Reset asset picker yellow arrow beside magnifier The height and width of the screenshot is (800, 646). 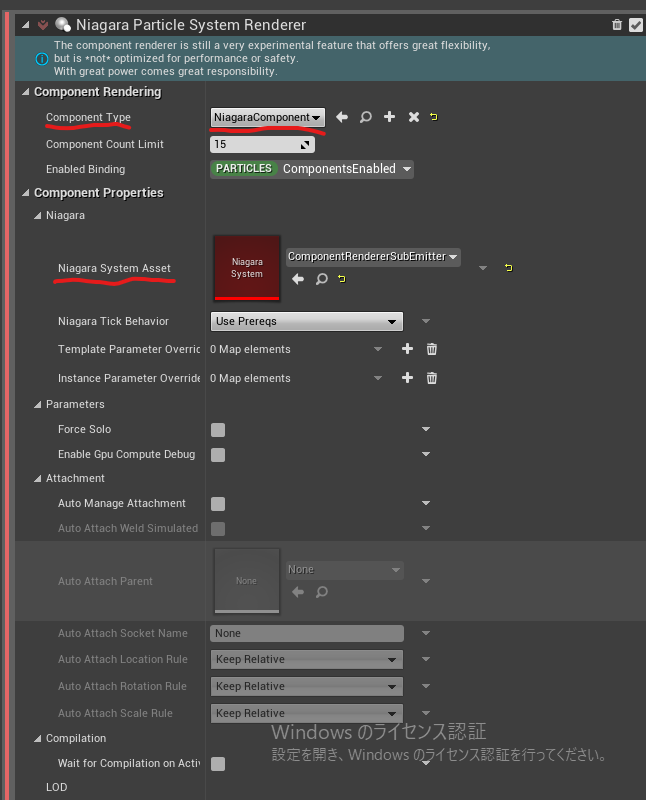342,279
